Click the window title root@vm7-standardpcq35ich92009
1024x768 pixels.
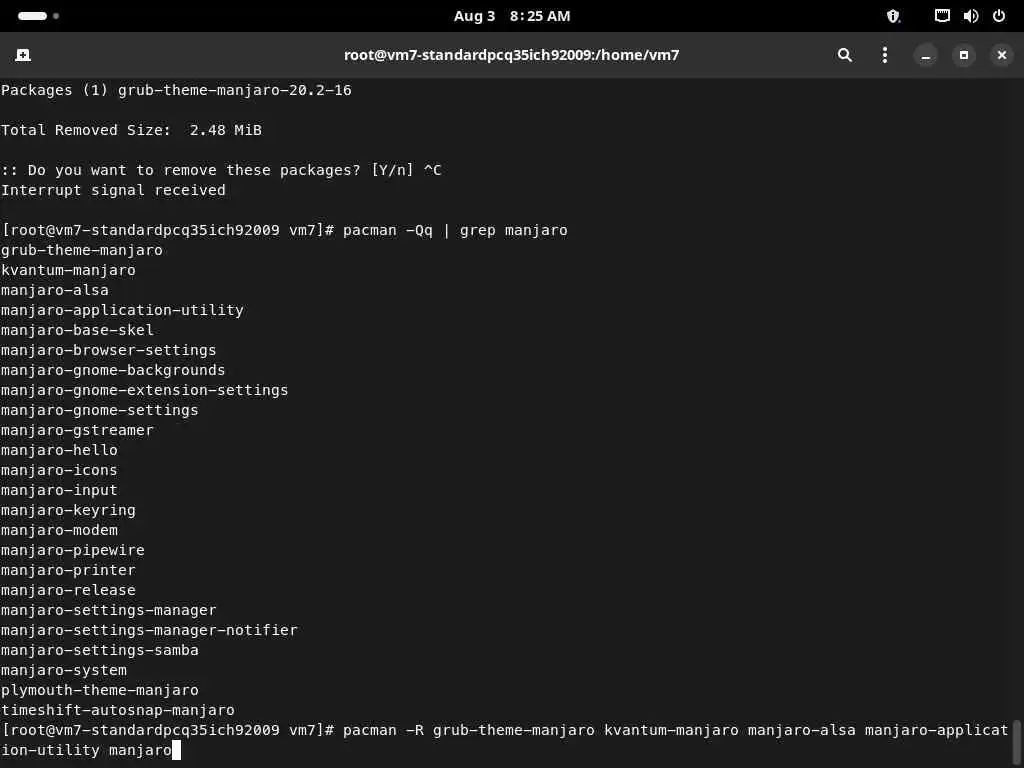click(511, 55)
